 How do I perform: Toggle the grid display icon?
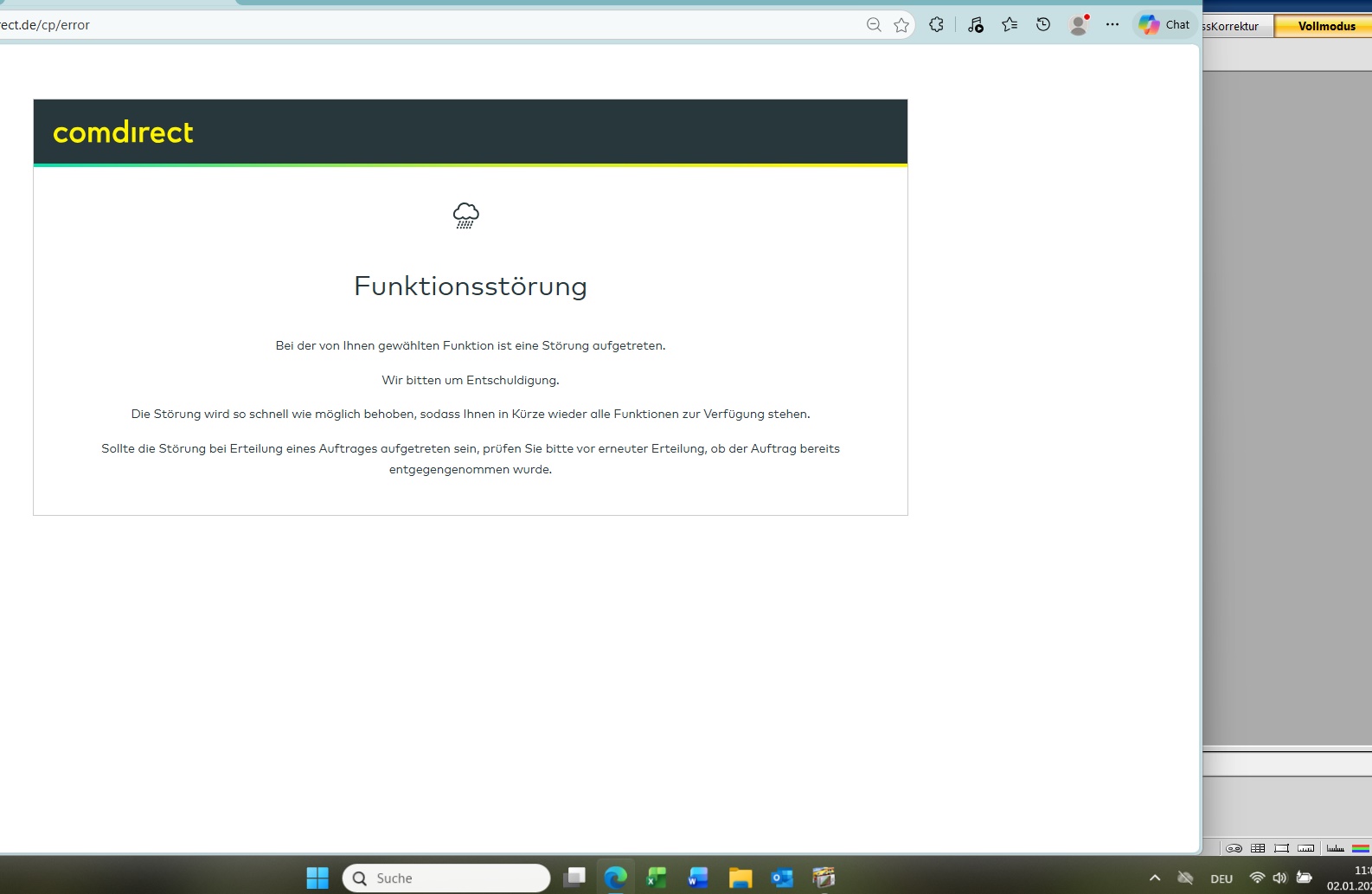click(x=1258, y=848)
